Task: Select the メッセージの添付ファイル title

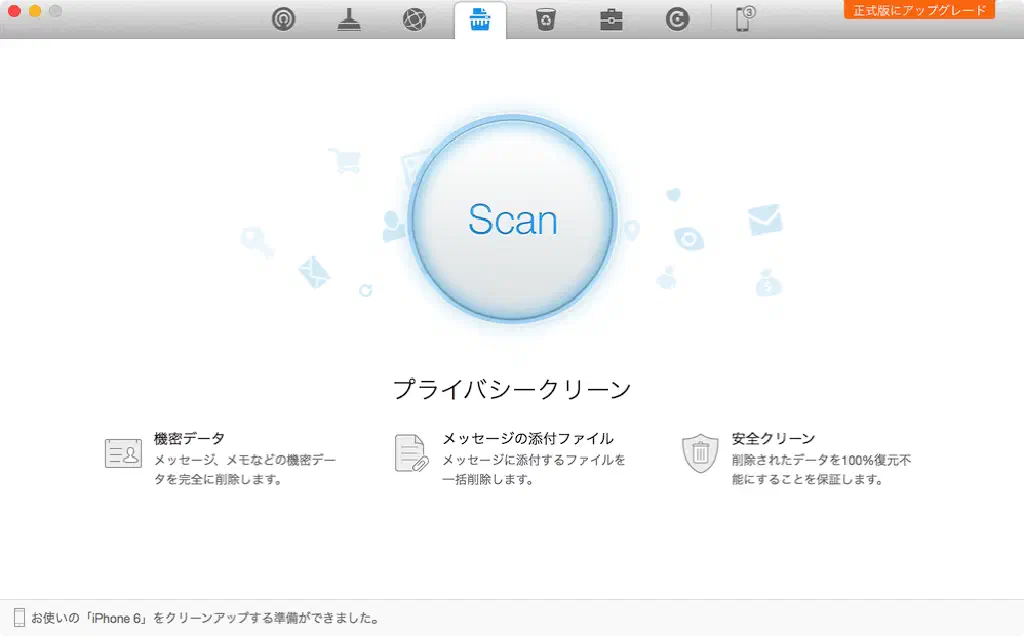Action: tap(528, 438)
